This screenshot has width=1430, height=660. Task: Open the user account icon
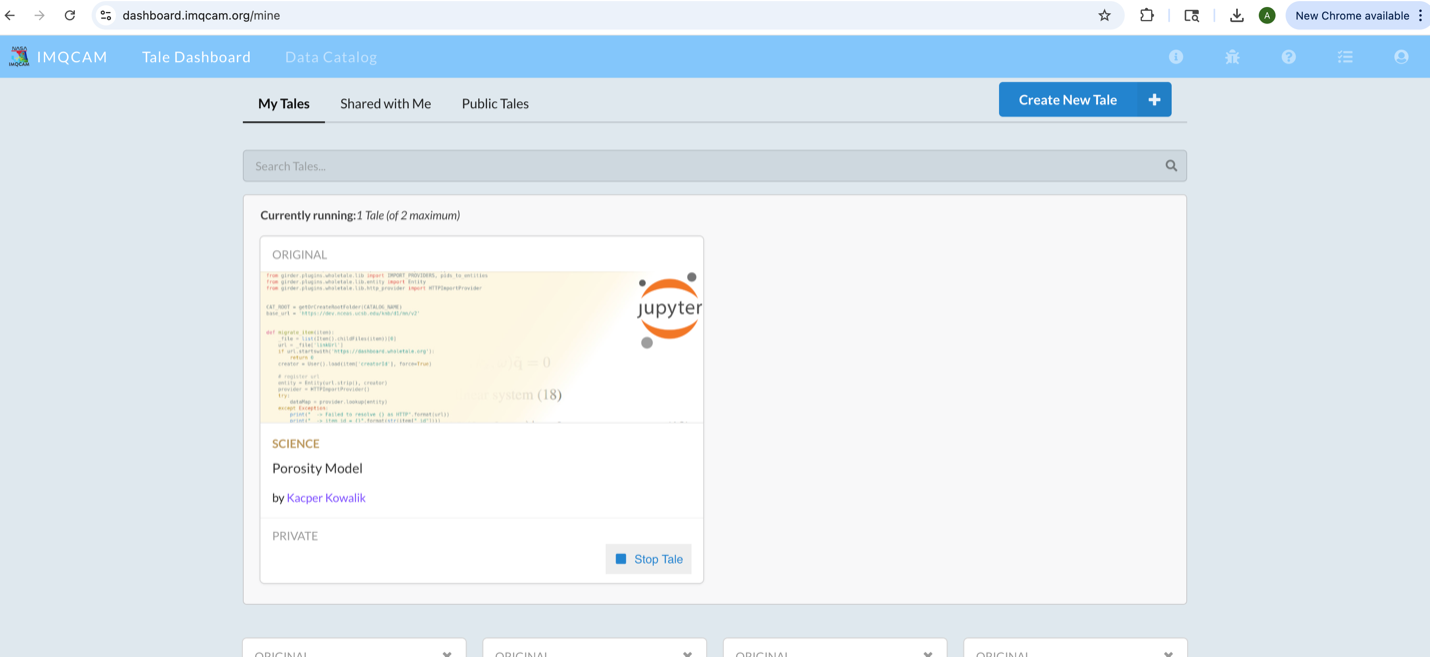[x=1401, y=57]
